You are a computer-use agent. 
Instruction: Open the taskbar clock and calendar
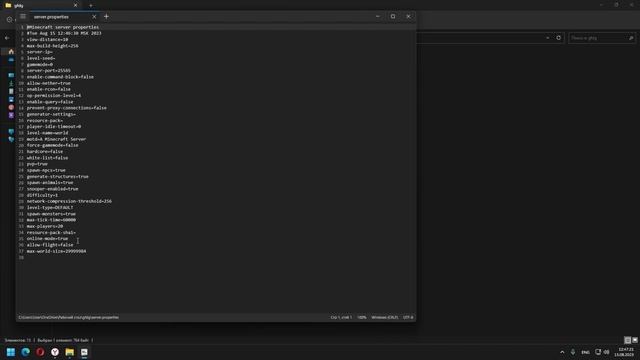[x=624, y=352]
